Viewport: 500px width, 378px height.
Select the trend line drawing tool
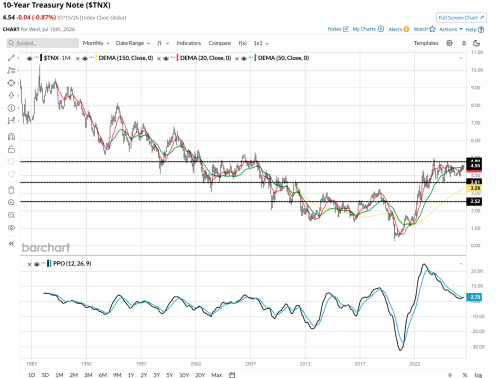pyautogui.click(x=11, y=58)
